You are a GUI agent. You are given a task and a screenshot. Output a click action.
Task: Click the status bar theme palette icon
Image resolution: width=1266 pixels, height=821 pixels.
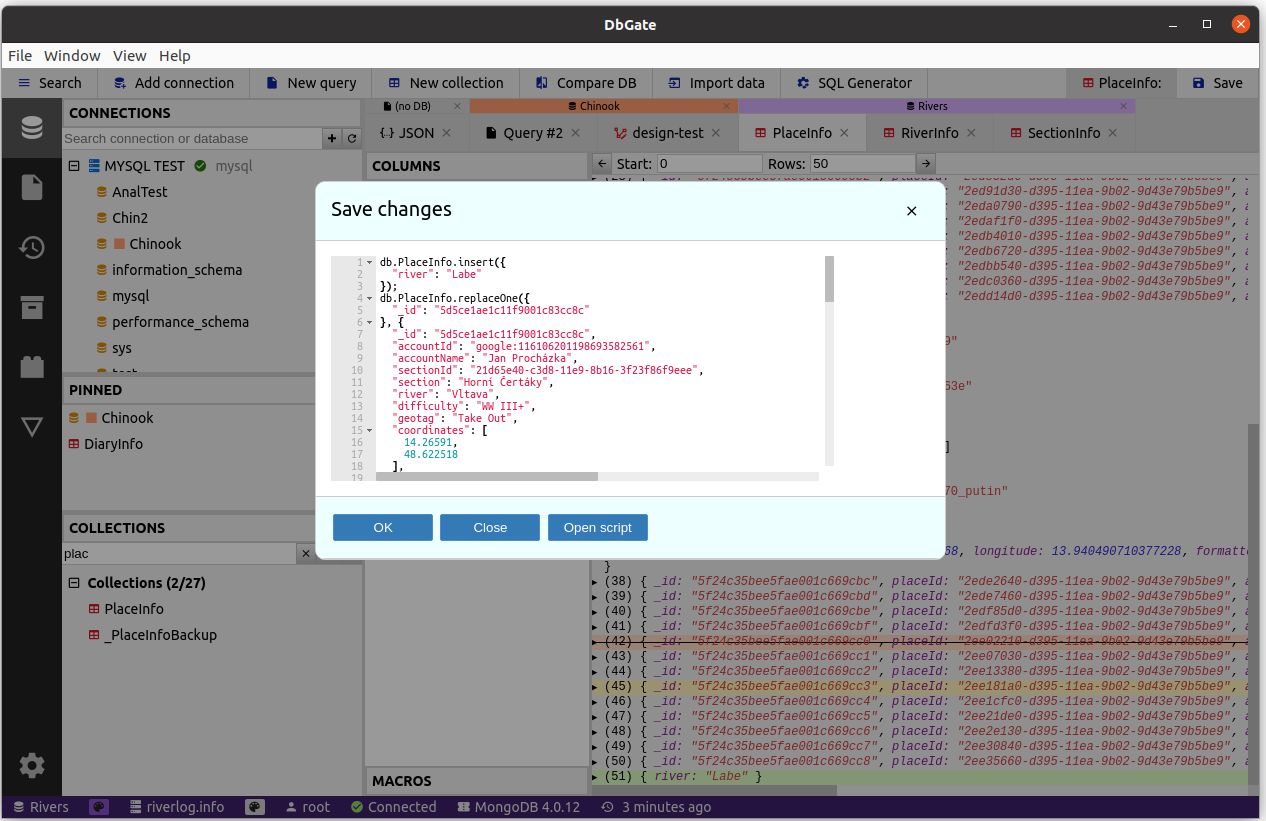pyautogui.click(x=99, y=807)
